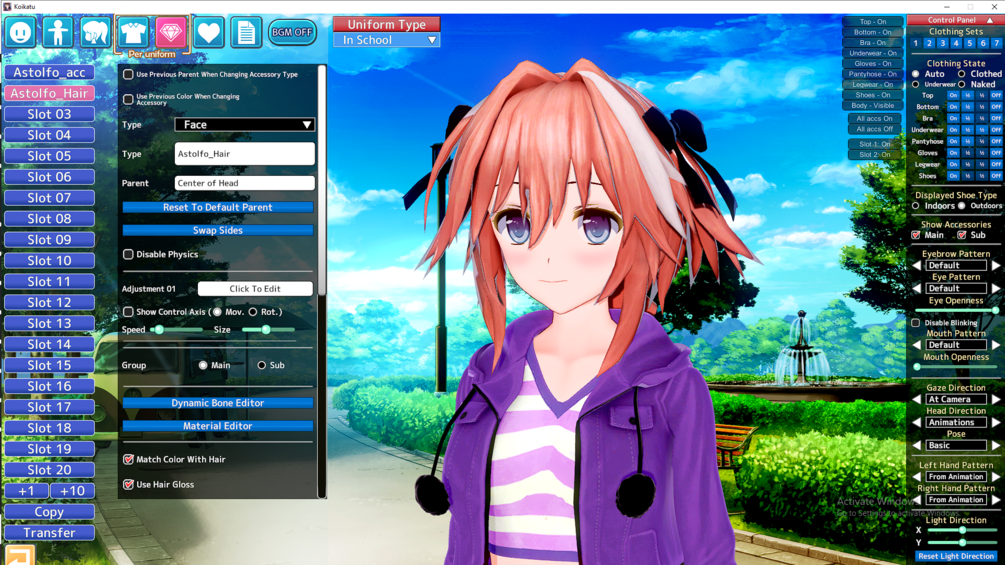Screen dimensions: 1005x565
Task: Previous Eyebrow Pattern left arrow
Action: point(917,265)
